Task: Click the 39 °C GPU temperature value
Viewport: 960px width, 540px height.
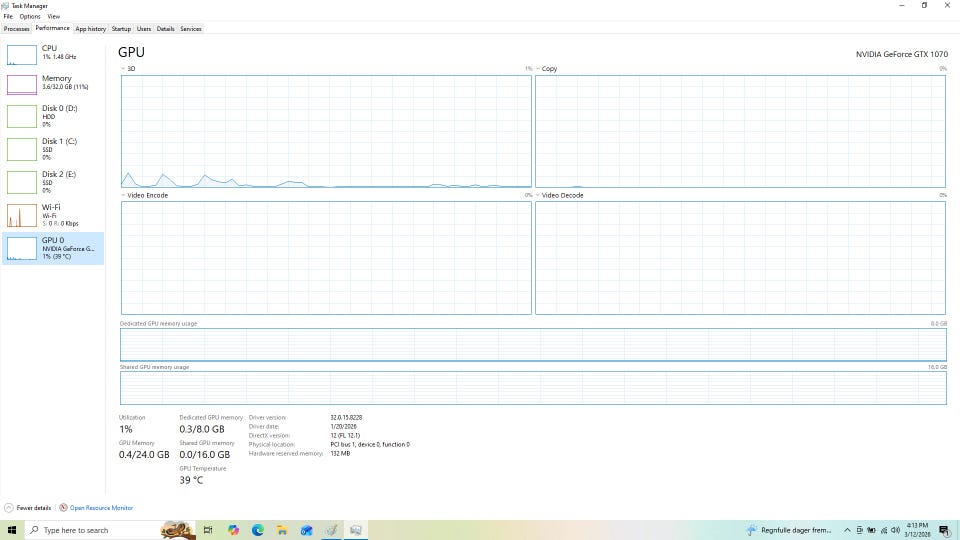Action: [x=191, y=481]
